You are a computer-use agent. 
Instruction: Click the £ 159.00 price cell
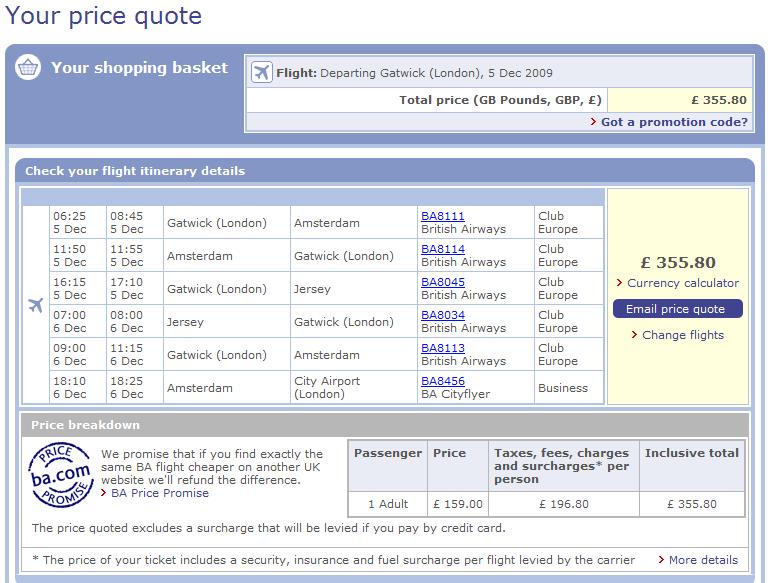coord(458,504)
